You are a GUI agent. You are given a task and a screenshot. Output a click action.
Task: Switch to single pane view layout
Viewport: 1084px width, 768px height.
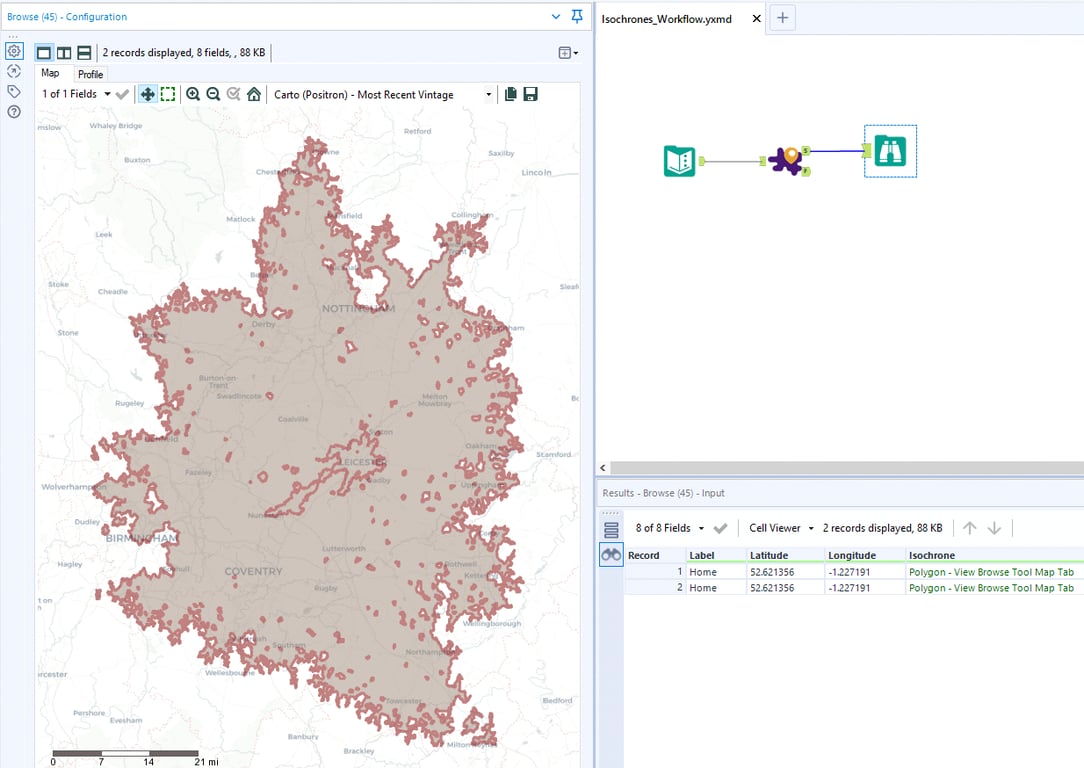[44, 53]
